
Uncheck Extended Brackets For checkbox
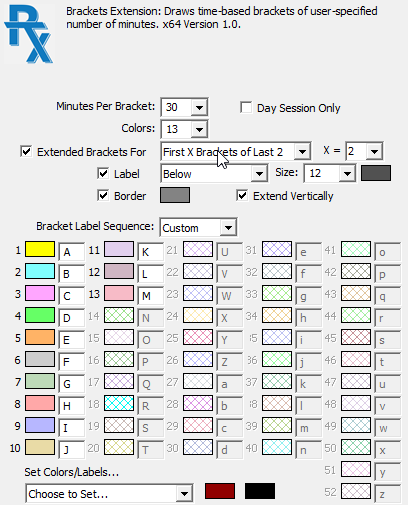26,152
